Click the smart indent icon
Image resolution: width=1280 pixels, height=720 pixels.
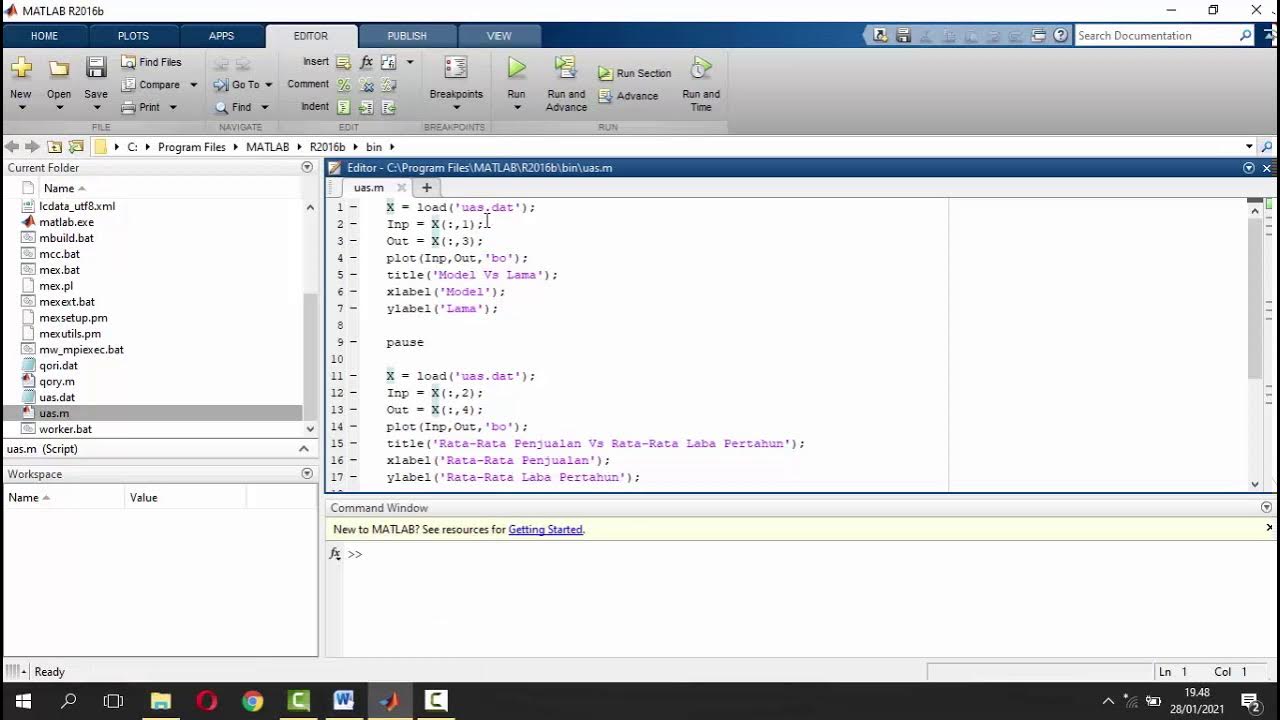tap(344, 107)
